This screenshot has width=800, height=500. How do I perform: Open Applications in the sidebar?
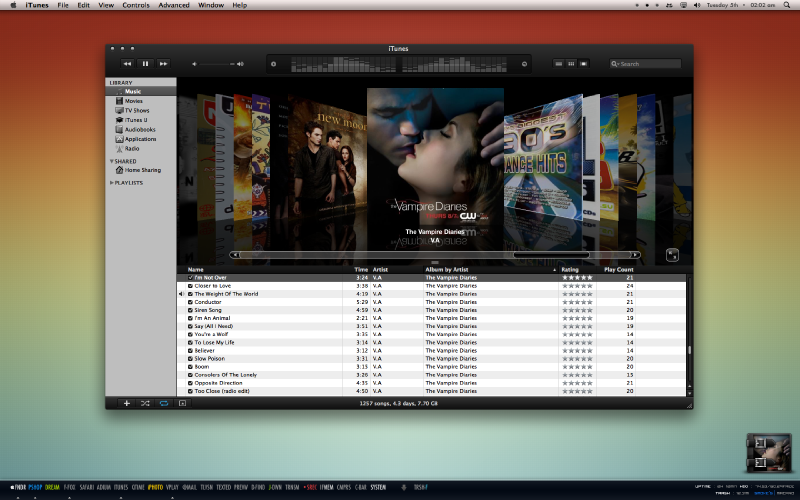pos(141,139)
